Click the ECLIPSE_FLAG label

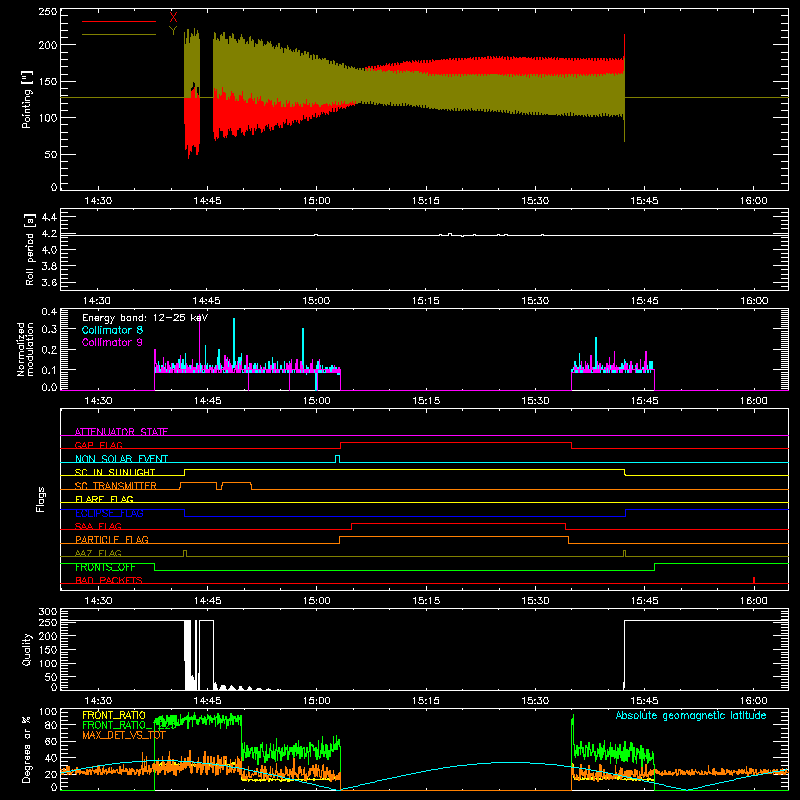pyautogui.click(x=109, y=513)
